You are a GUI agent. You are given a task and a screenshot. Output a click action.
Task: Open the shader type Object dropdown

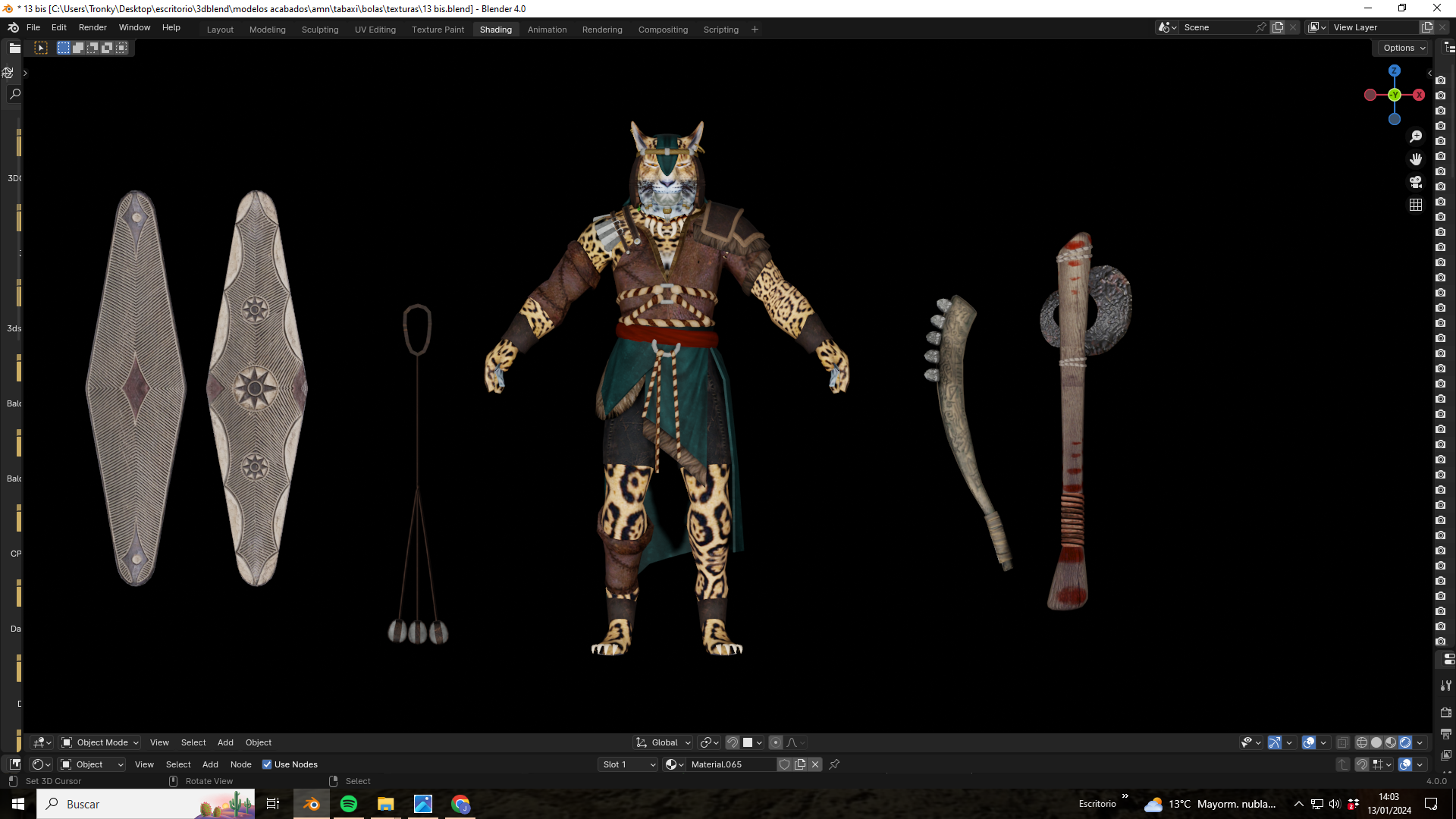click(x=92, y=764)
